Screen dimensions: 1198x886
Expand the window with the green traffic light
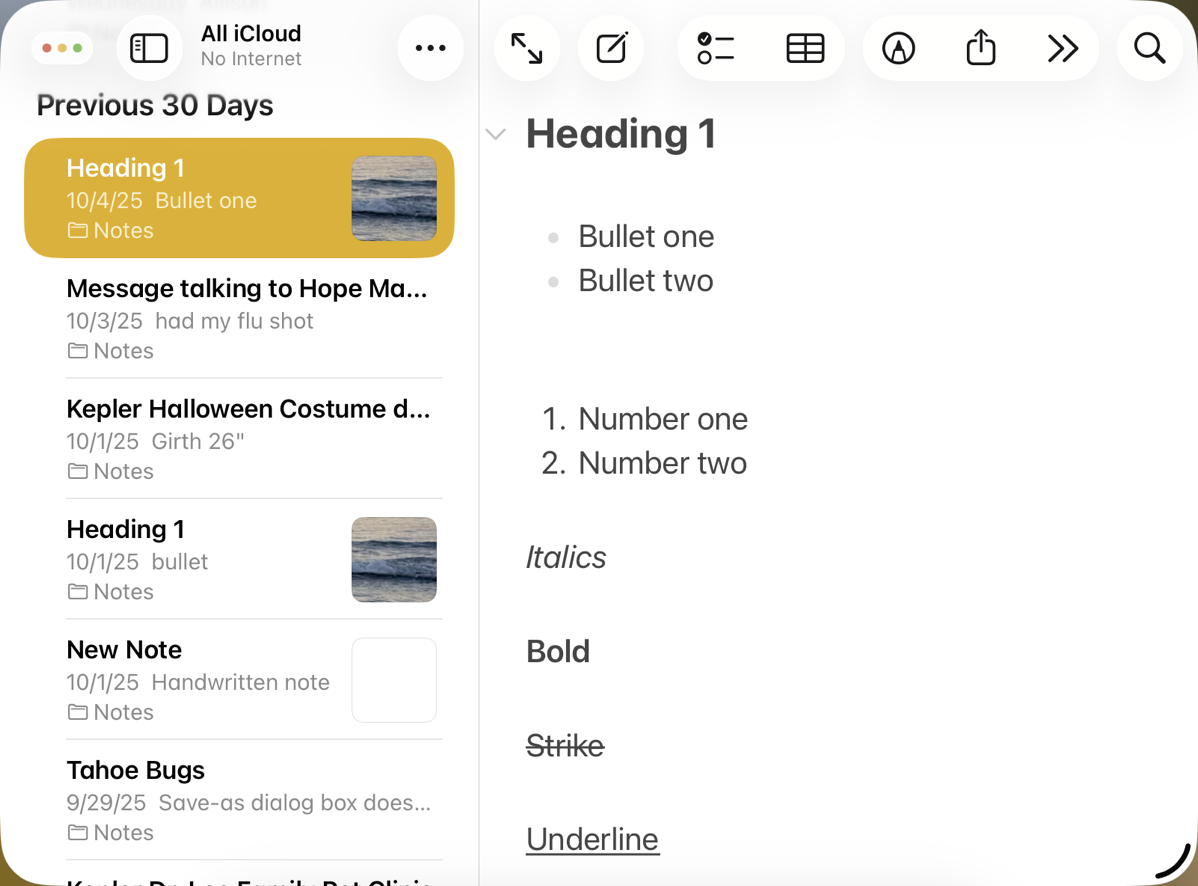[x=77, y=47]
